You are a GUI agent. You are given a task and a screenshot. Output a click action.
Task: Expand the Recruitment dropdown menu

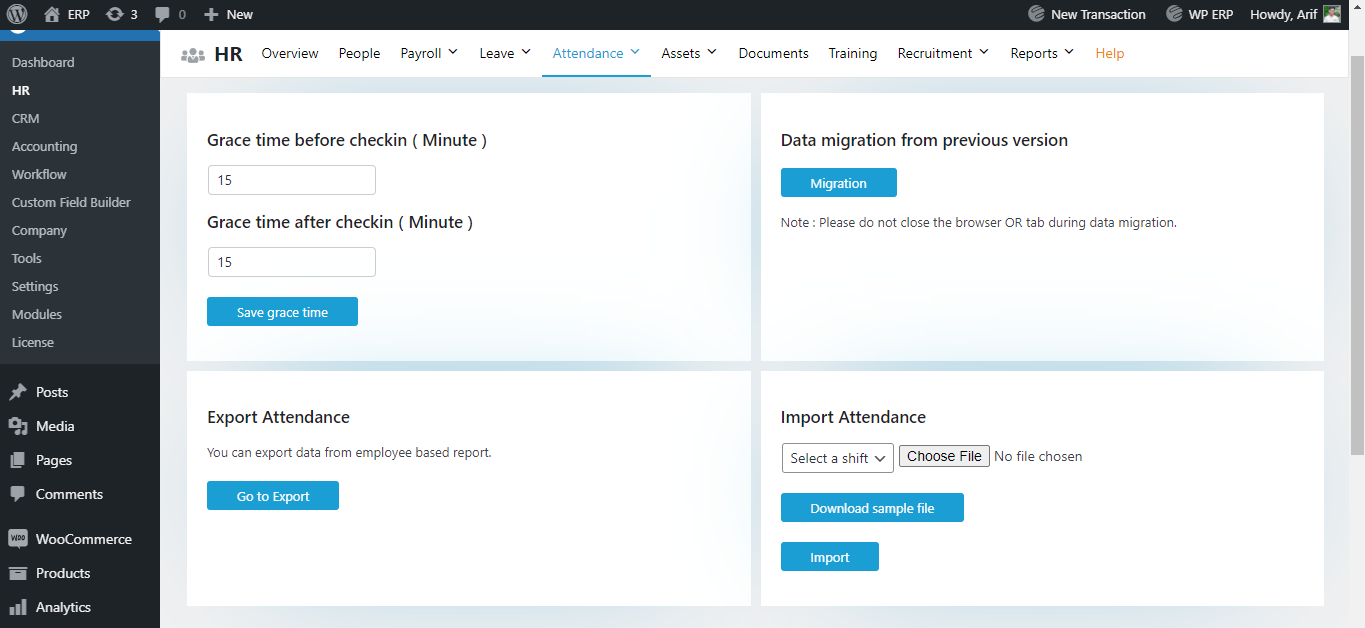[943, 53]
